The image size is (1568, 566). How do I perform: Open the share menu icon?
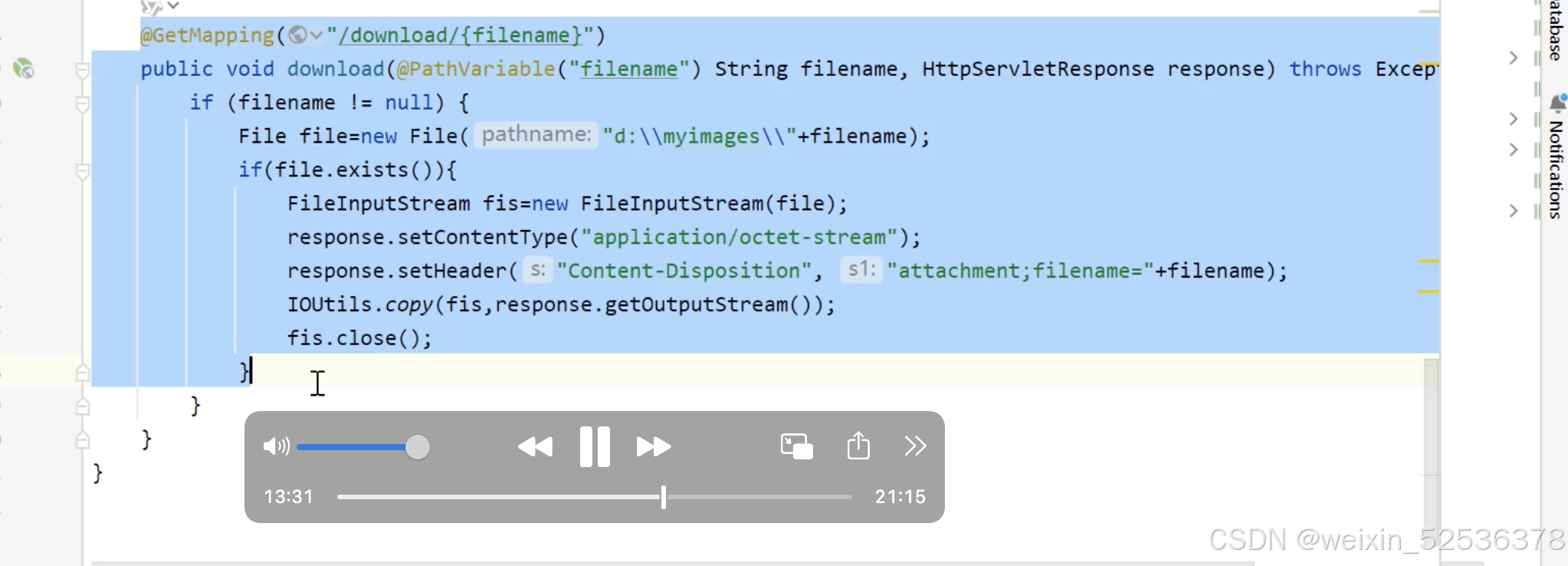(858, 446)
